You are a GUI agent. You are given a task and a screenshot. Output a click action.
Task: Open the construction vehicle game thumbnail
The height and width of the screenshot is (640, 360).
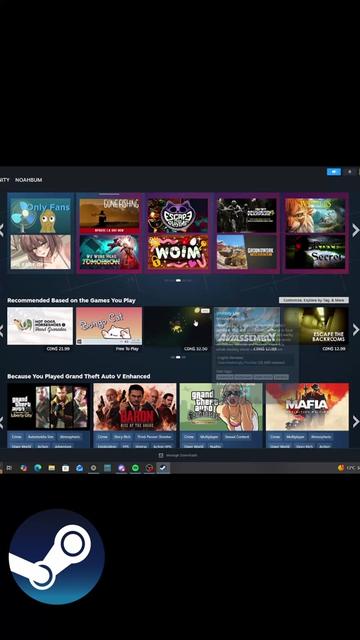247,252
